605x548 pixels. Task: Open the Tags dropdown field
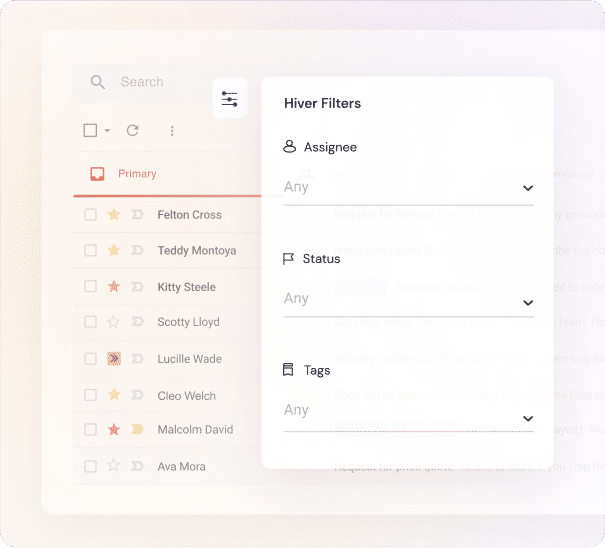click(409, 413)
